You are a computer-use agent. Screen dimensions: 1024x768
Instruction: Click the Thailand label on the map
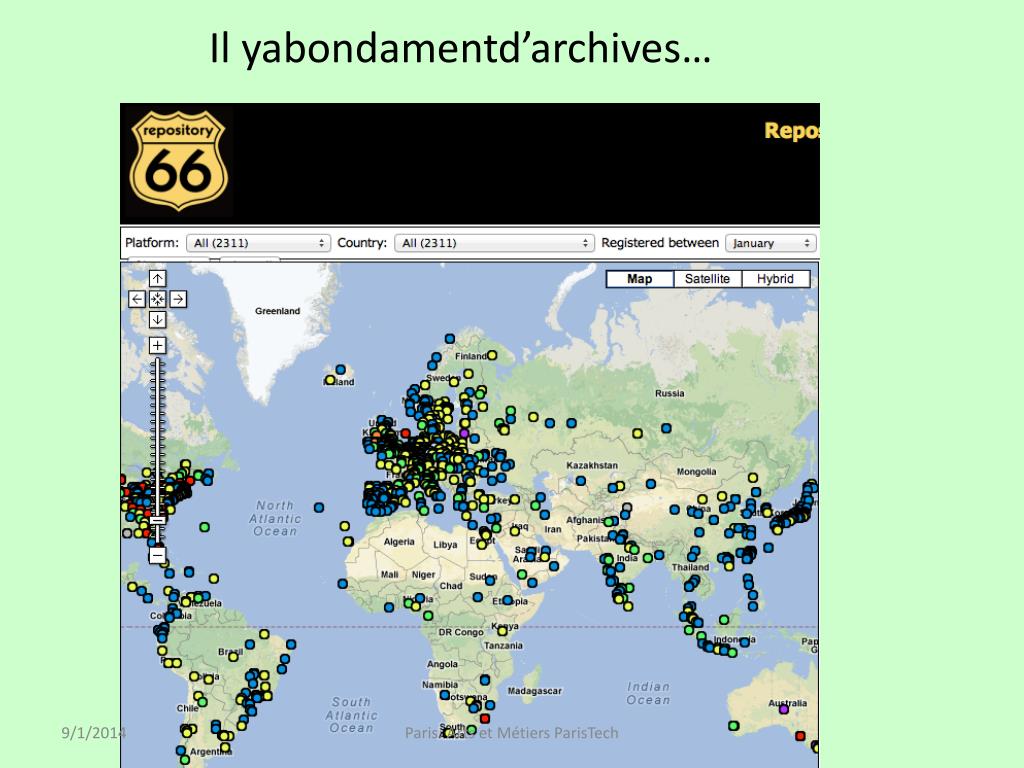tap(690, 567)
